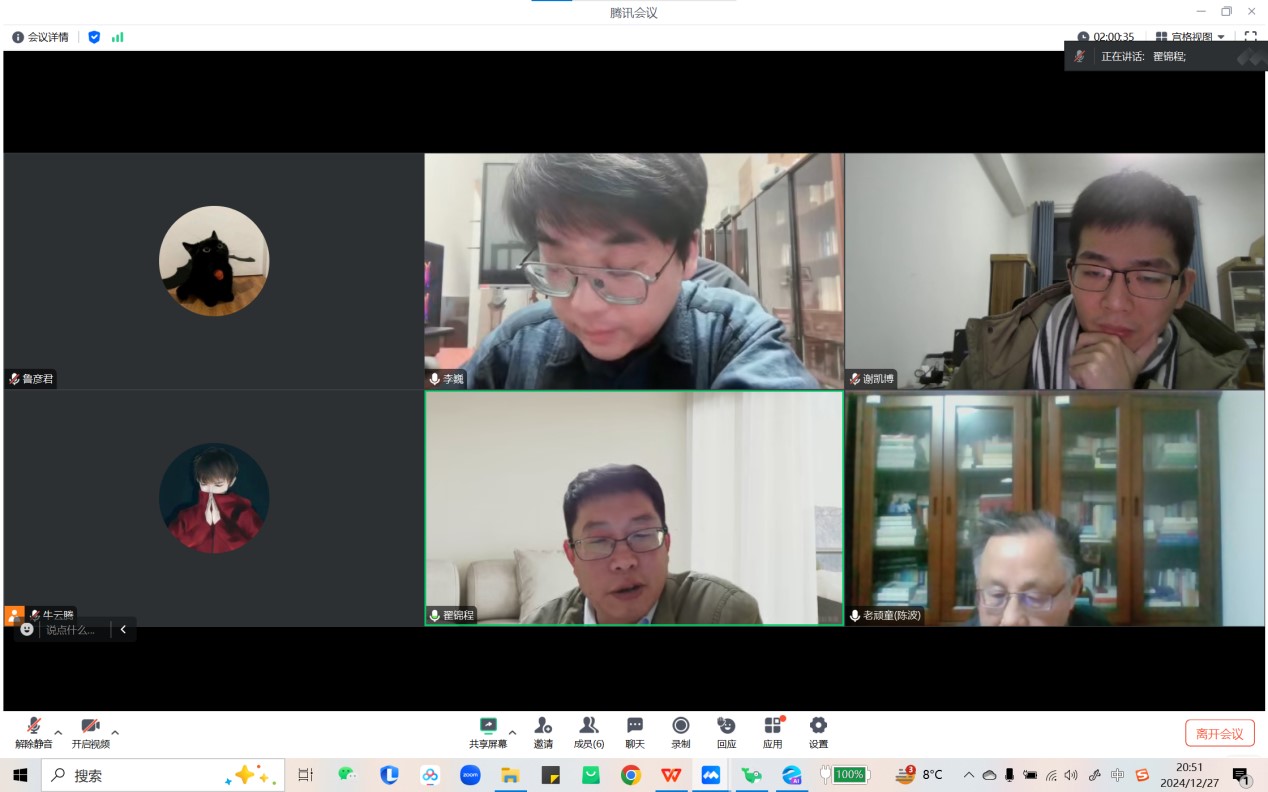Open the 应用 apps icon

[773, 726]
